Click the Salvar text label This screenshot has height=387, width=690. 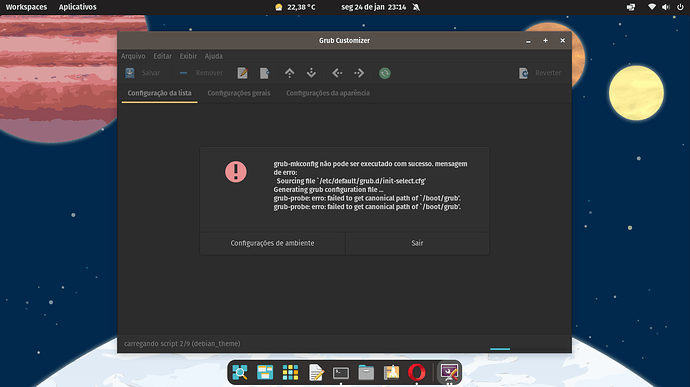[151, 73]
